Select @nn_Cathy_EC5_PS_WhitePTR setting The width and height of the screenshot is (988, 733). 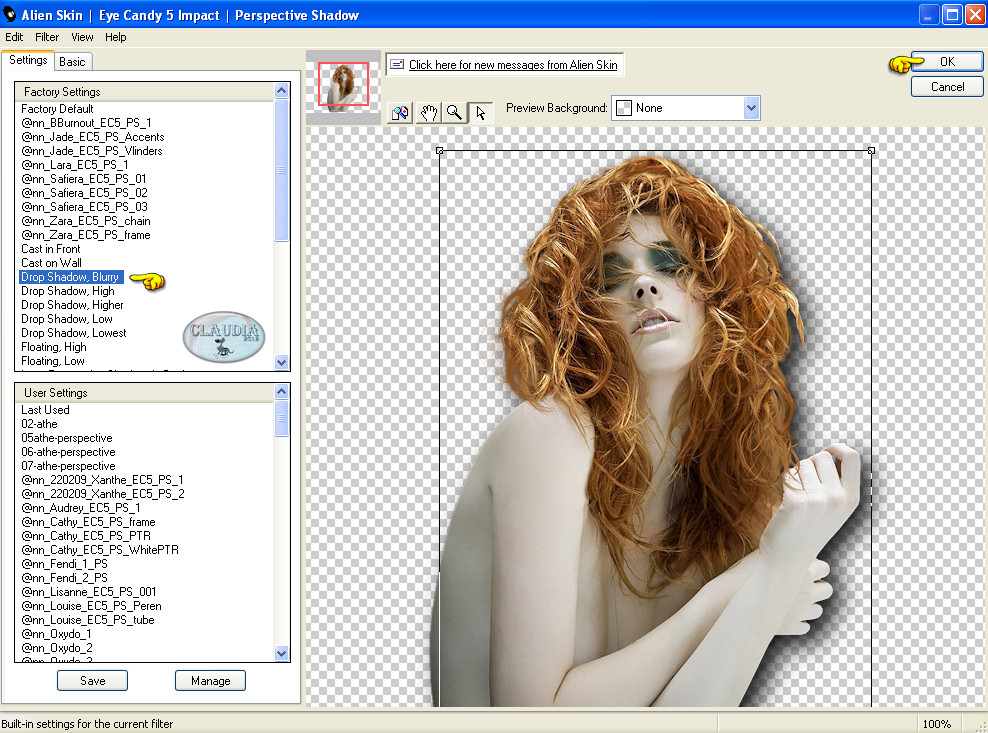100,550
